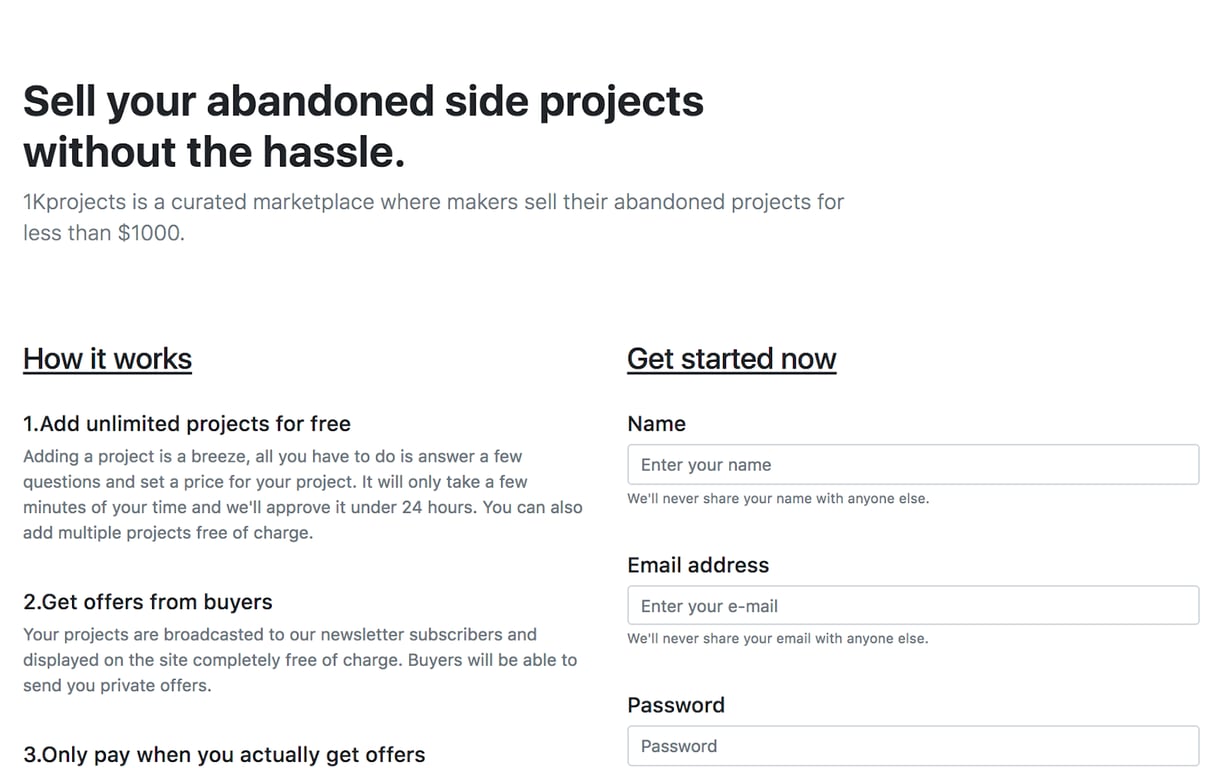Click the 1Kprojects marketplace description text
This screenshot has height=768, width=1228.
pos(433,216)
